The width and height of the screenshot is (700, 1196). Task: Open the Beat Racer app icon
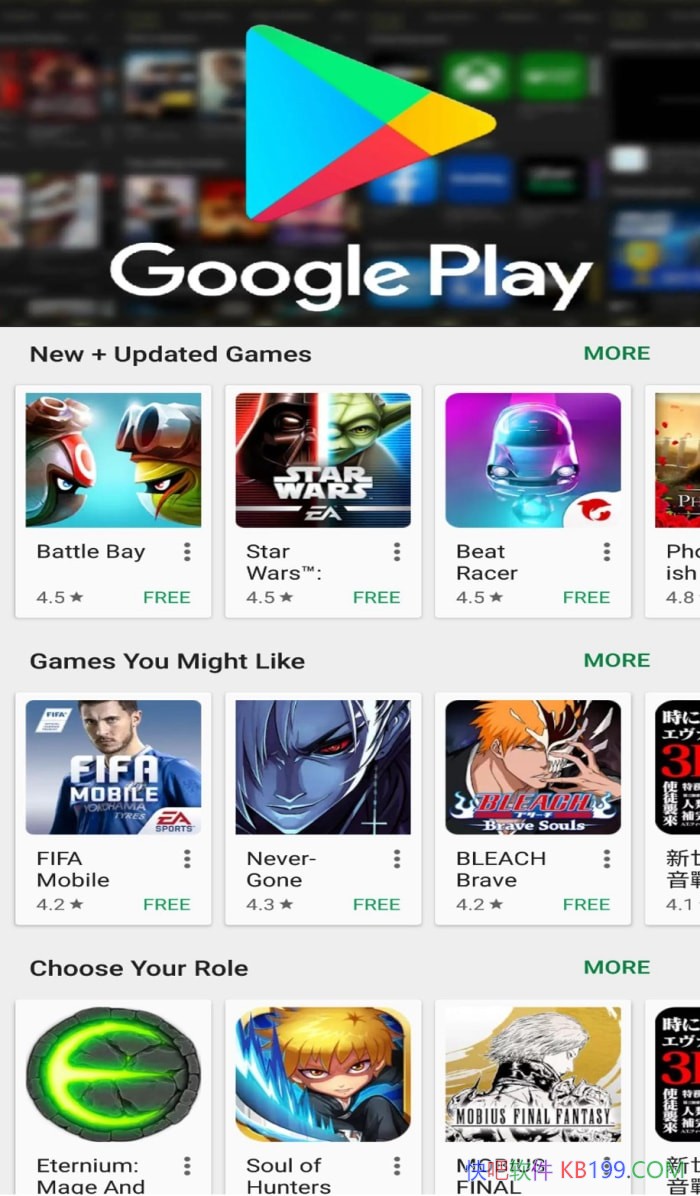click(x=533, y=460)
